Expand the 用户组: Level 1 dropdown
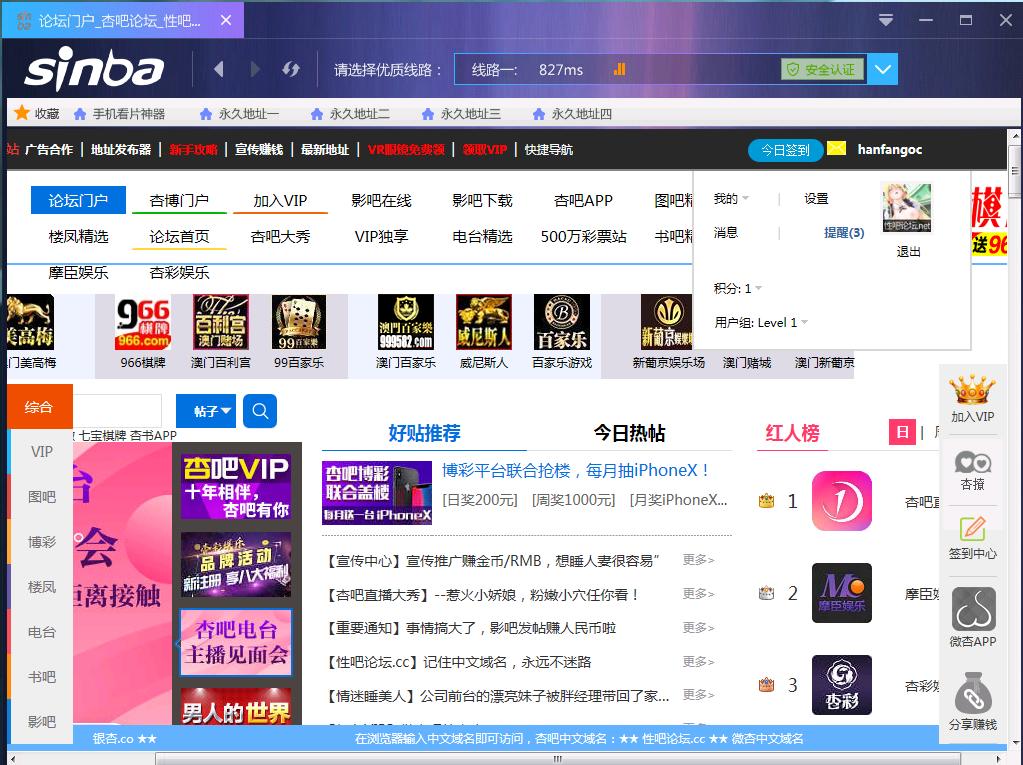This screenshot has height=765, width=1023. click(x=761, y=322)
